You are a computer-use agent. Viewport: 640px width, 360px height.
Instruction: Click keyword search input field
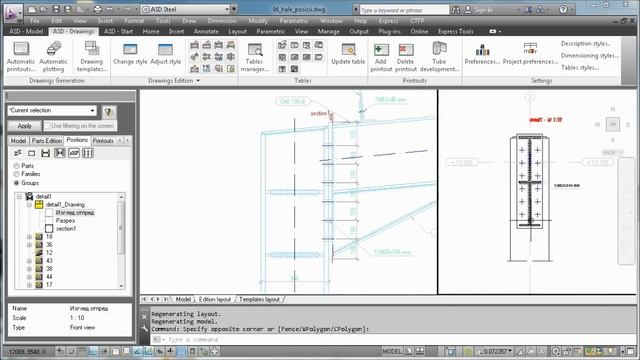pyautogui.click(x=404, y=10)
